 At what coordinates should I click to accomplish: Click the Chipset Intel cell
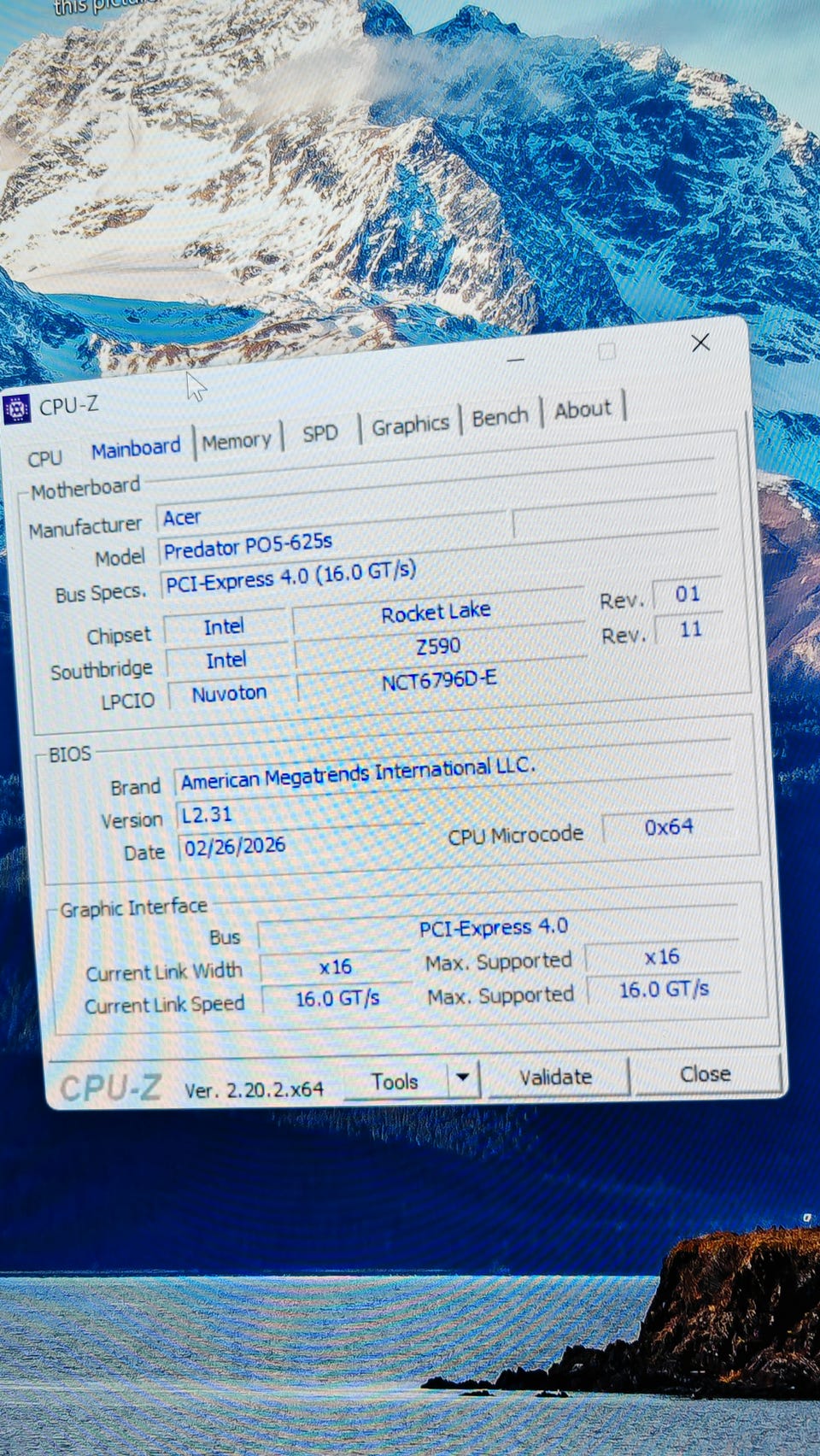click(x=225, y=627)
